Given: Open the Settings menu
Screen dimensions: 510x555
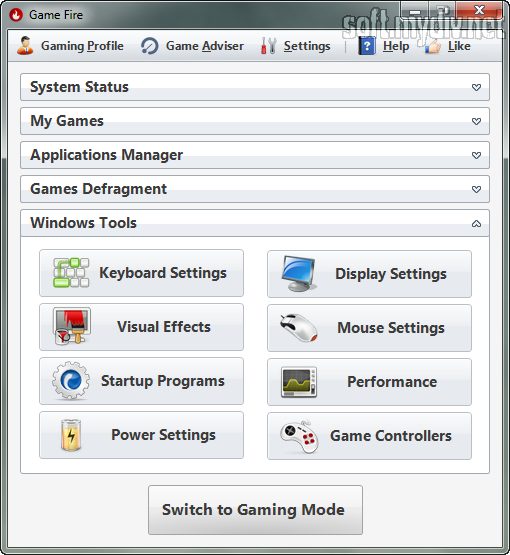Looking at the screenshot, I should point(307,46).
